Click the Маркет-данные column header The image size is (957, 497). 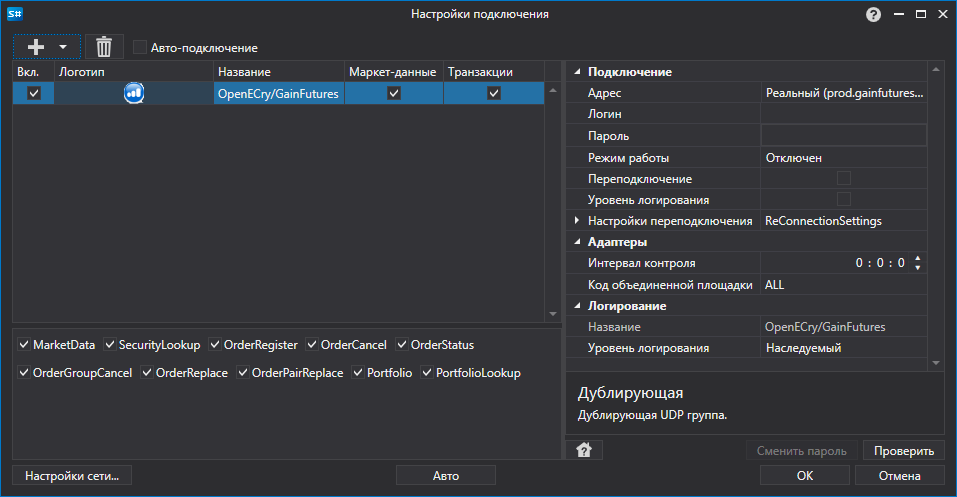(x=394, y=71)
